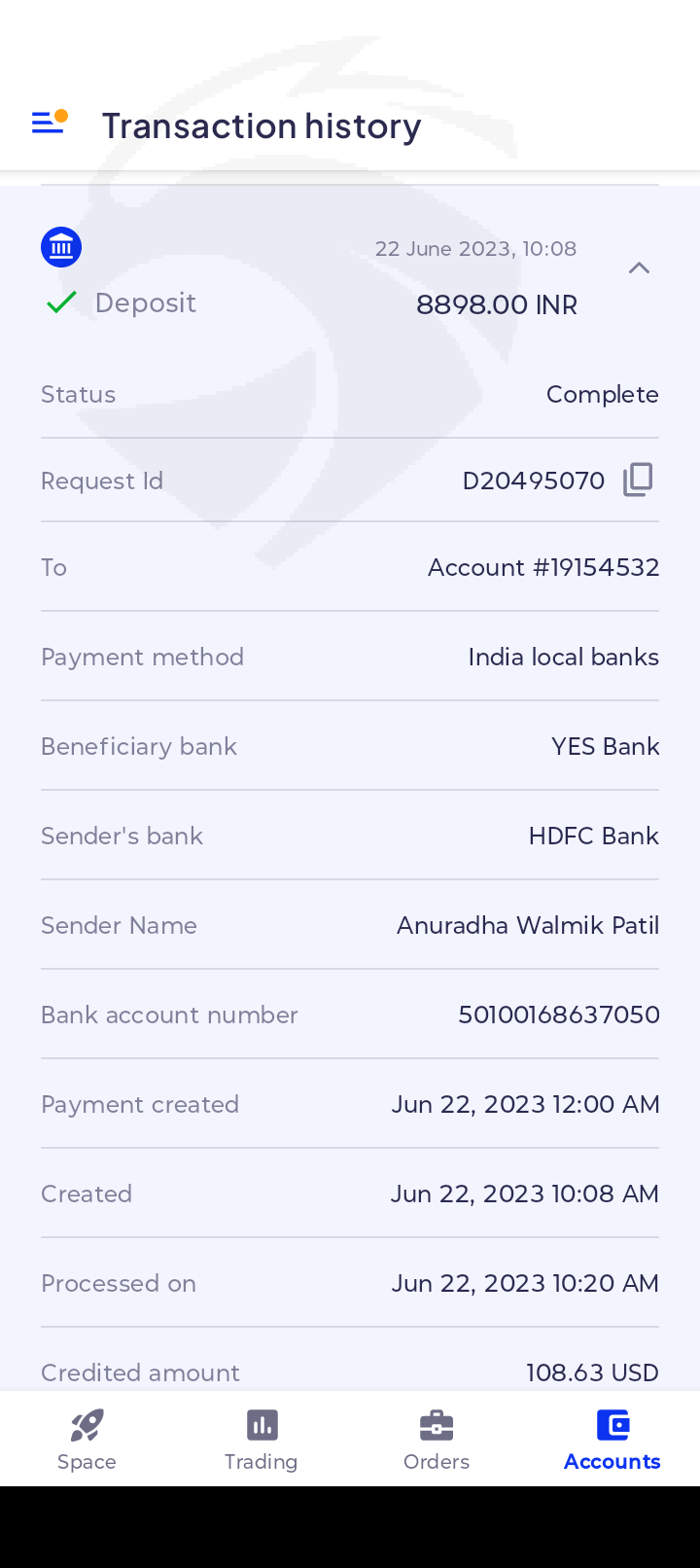Select the Trading tab label
700x1568 pixels.
tap(262, 1461)
